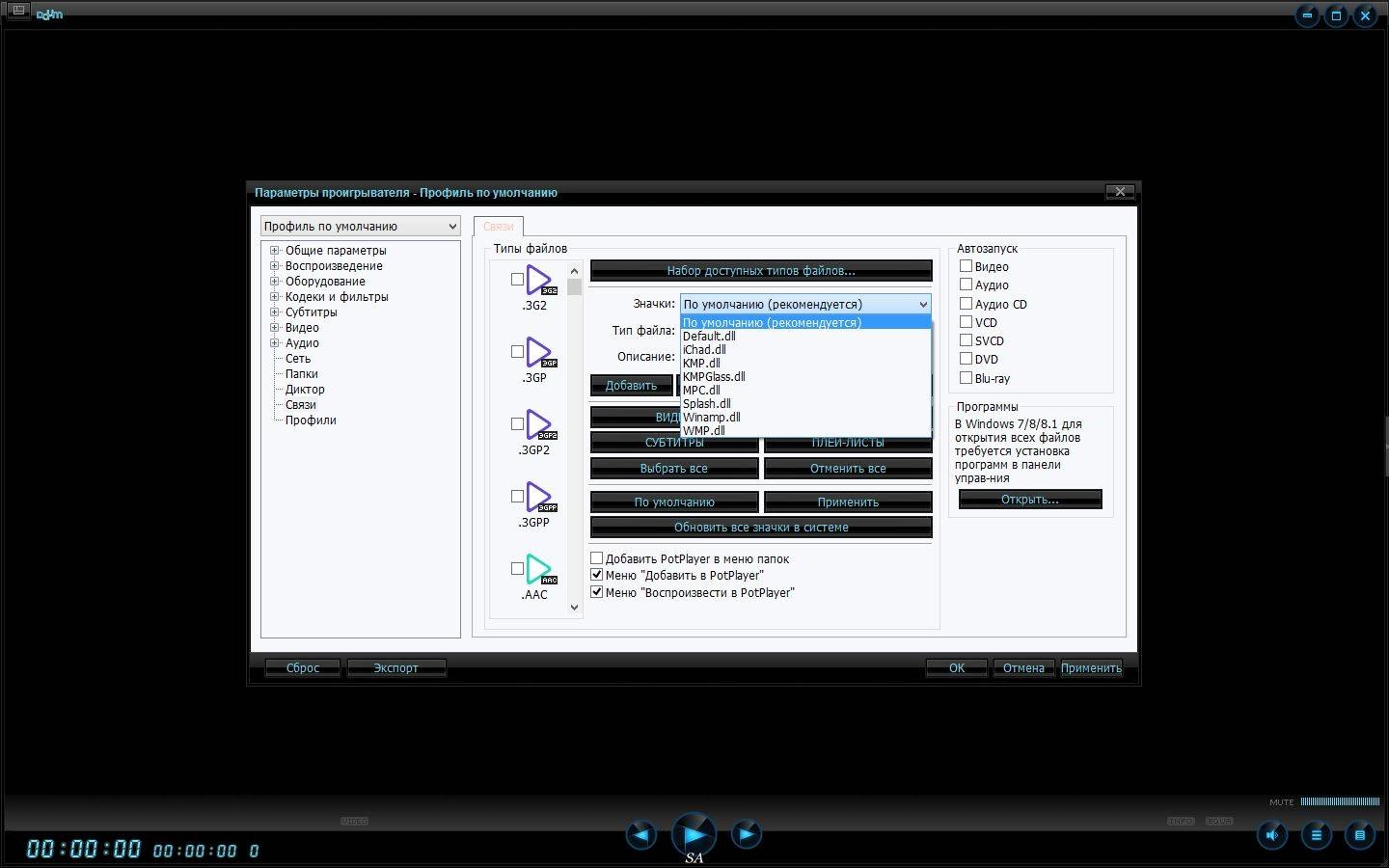Expand the Субтитры tree node
1389x868 pixels.
pos(275,312)
